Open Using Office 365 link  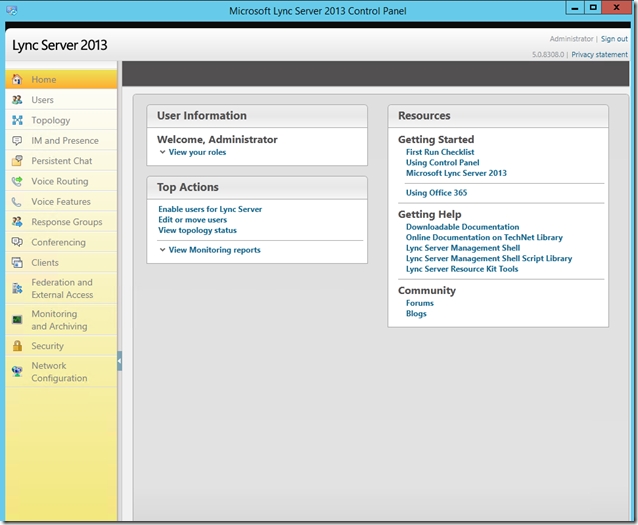(436, 192)
